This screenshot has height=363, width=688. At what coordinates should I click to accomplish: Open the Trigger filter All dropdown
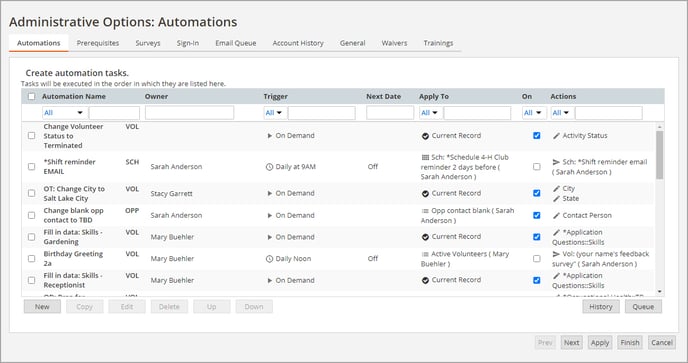click(x=275, y=113)
